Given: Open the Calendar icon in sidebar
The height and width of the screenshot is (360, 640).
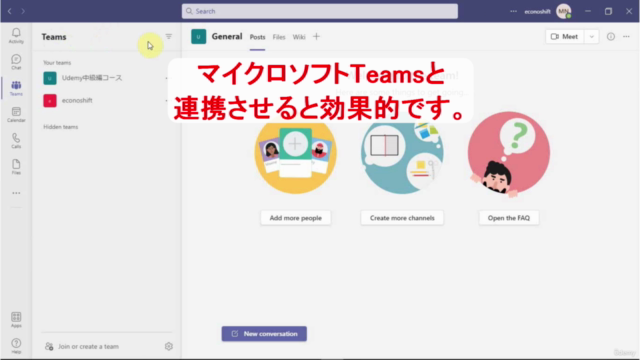Looking at the screenshot, I should tap(16, 115).
